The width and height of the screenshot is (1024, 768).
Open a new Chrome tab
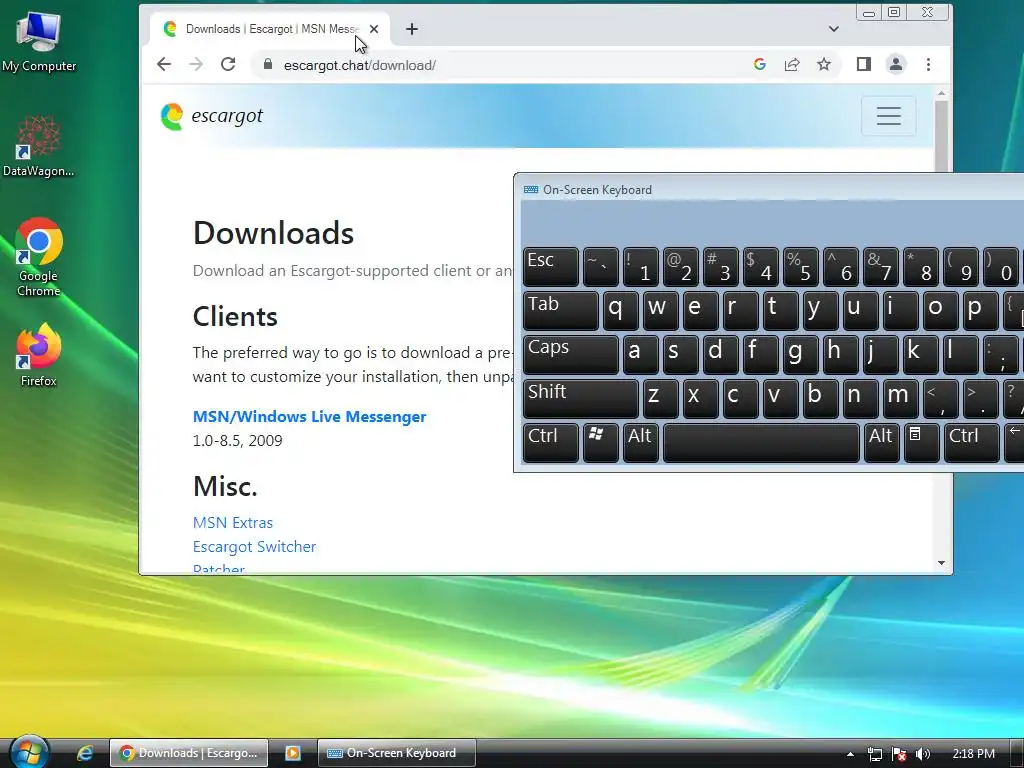coord(411,29)
